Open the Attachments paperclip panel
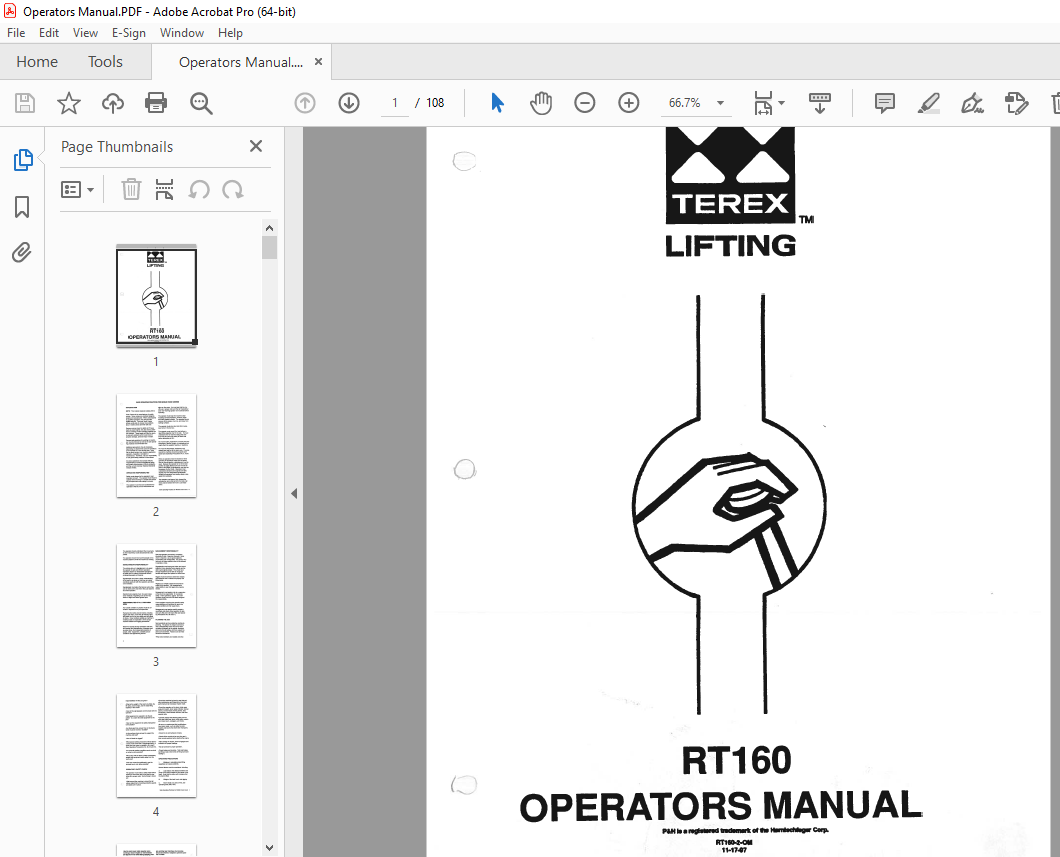Image resolution: width=1060 pixels, height=857 pixels. 22,253
